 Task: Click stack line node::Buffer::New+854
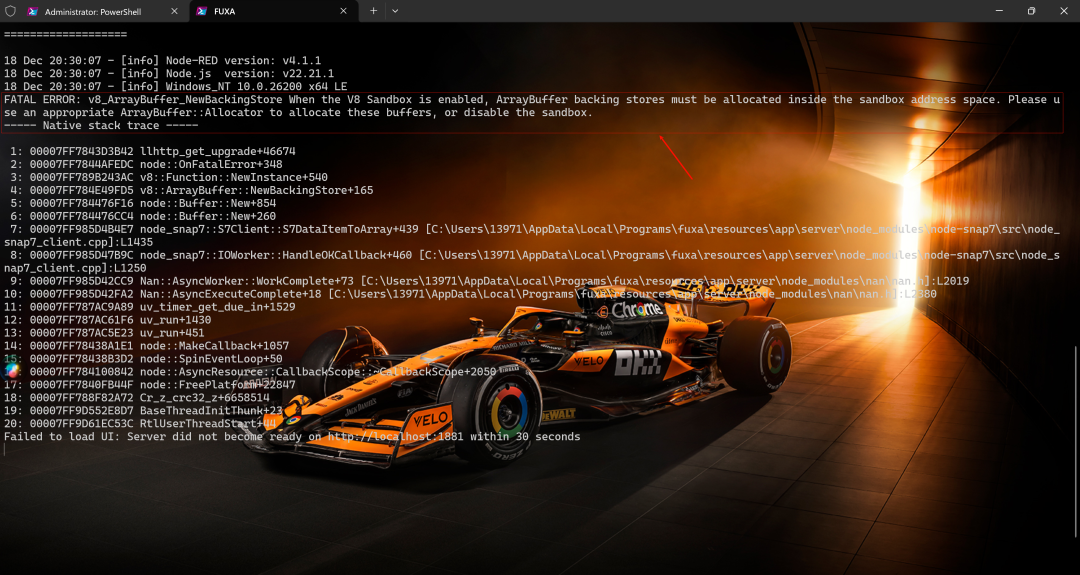click(143, 203)
